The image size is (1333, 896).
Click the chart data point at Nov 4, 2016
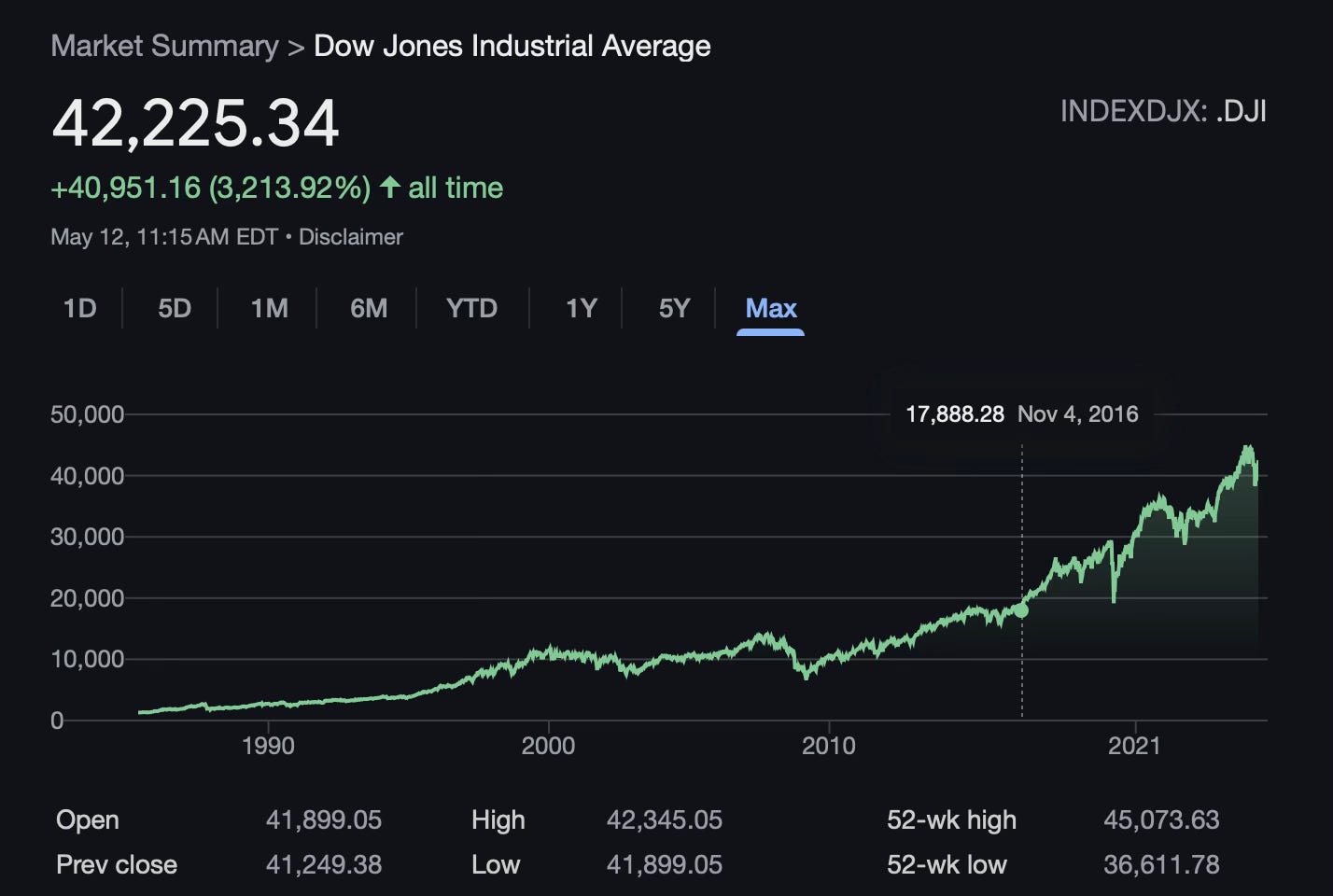pos(1021,610)
